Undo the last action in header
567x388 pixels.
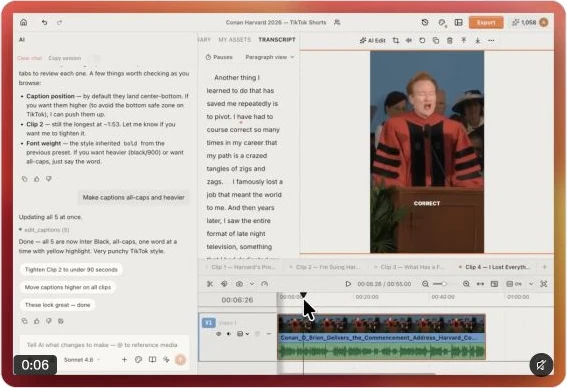pos(44,22)
